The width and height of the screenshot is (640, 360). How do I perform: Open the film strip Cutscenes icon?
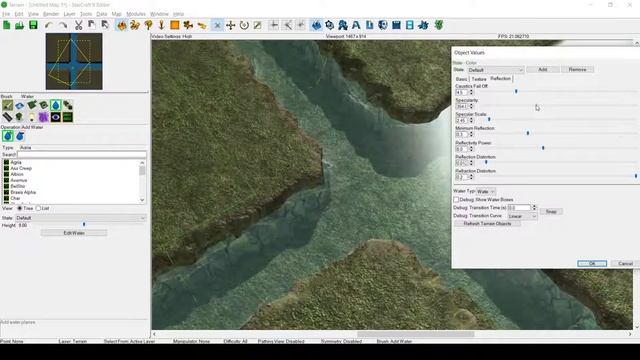point(409,25)
